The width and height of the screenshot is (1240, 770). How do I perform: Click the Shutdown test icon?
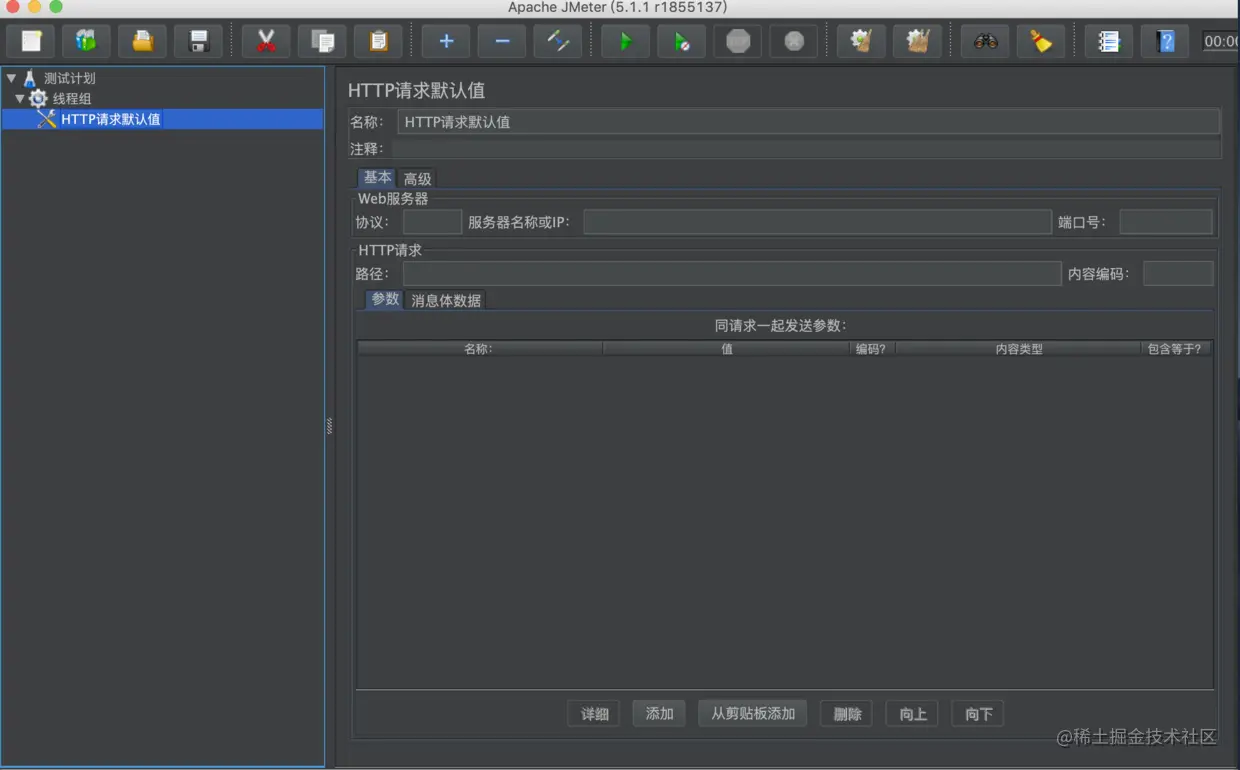tap(794, 41)
